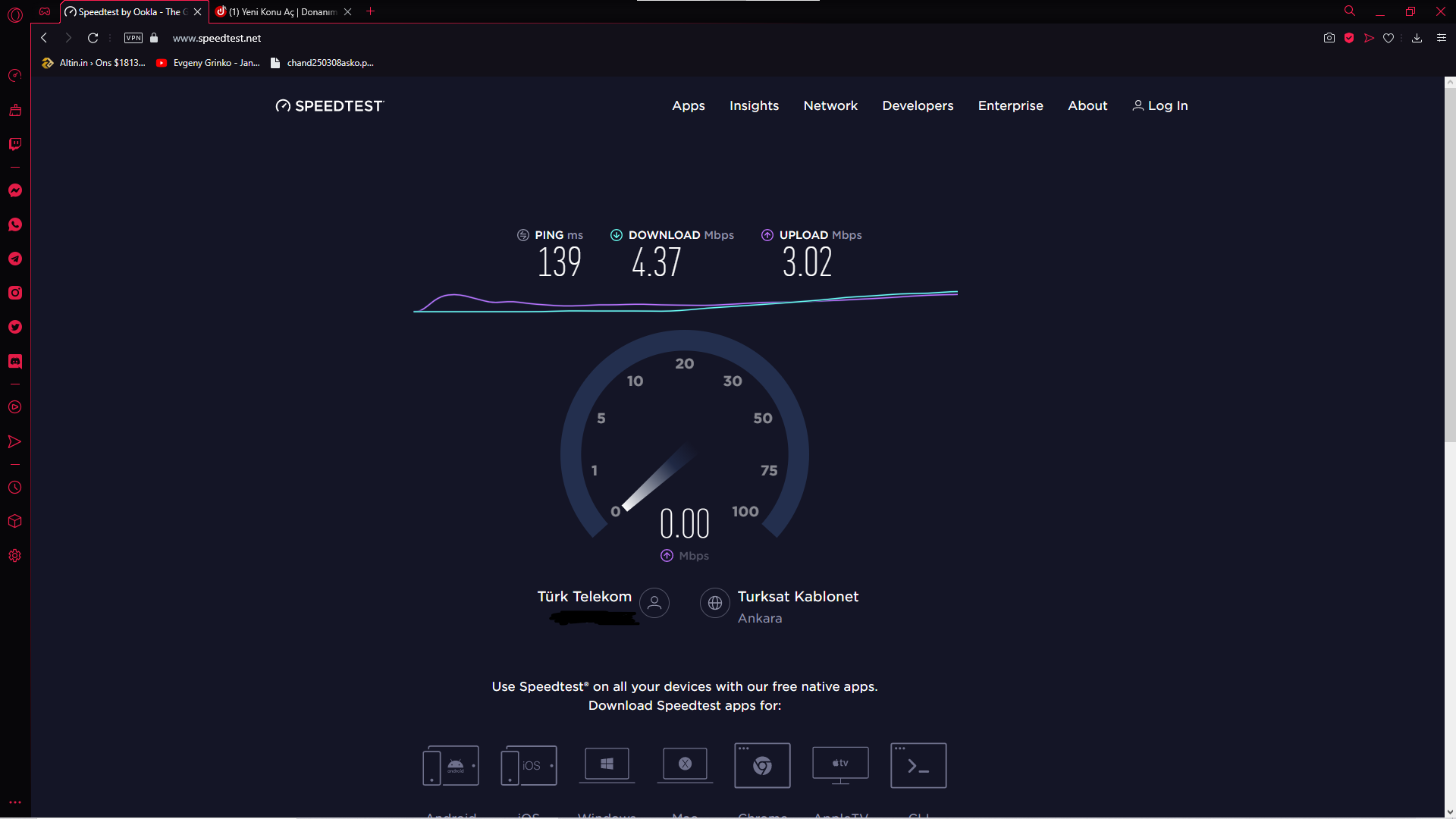1456x819 pixels.
Task: Click the SPEEDTEST logo
Action: pyautogui.click(x=330, y=106)
